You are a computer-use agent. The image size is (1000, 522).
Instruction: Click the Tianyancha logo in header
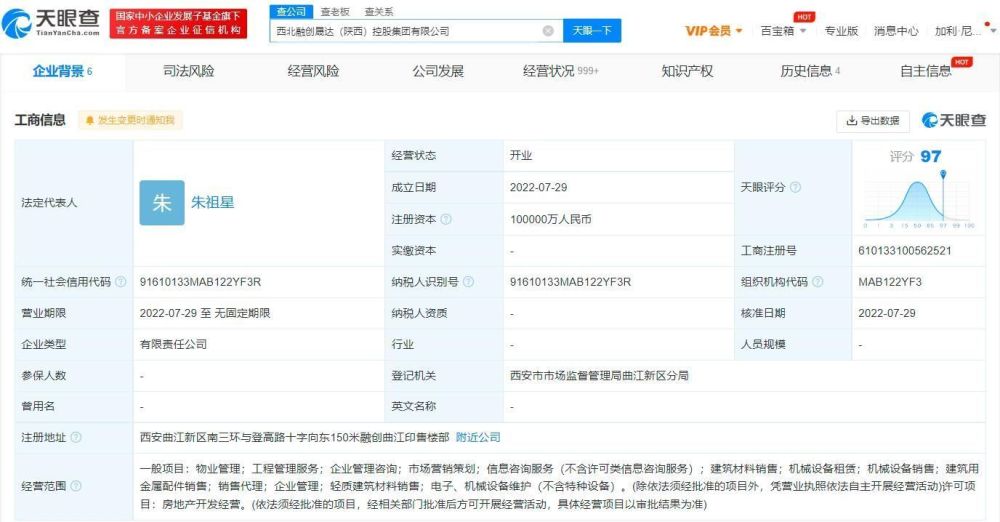click(51, 24)
